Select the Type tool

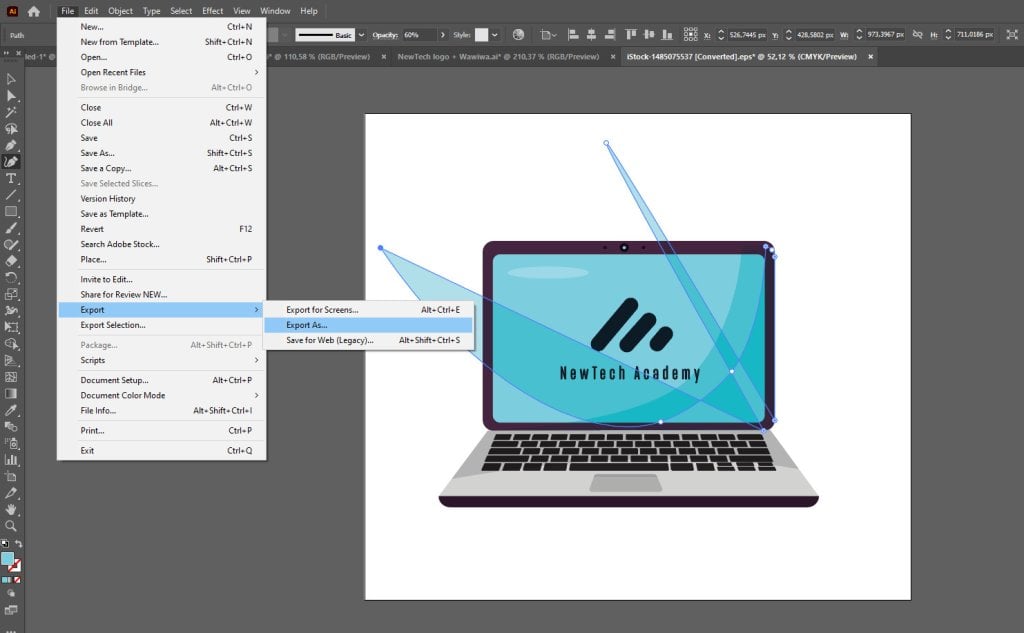tap(11, 178)
